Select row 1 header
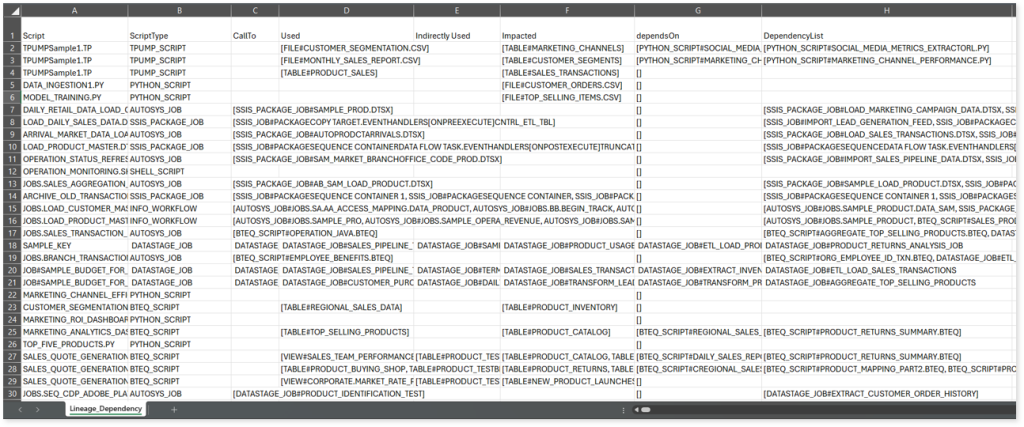This screenshot has width=1024, height=427. click(10, 36)
